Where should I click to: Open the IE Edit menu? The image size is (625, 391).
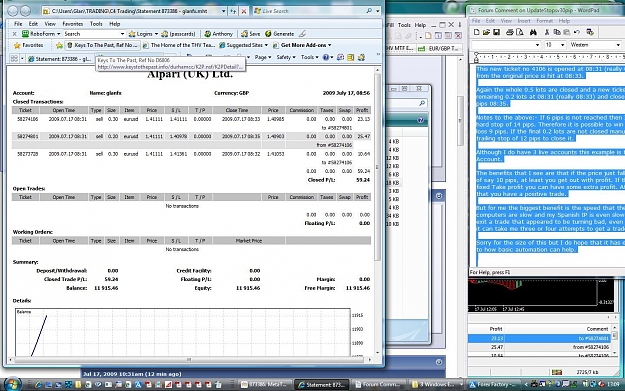click(x=33, y=24)
